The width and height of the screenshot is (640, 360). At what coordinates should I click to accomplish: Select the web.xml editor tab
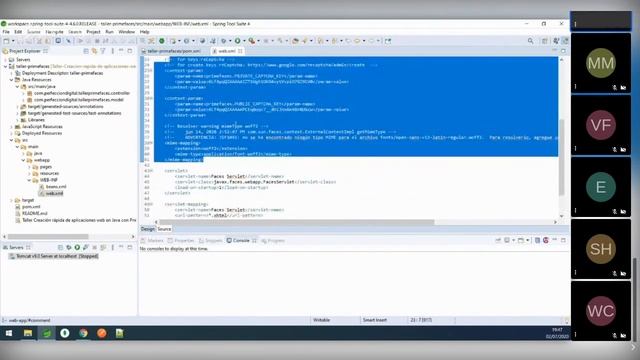tap(227, 51)
